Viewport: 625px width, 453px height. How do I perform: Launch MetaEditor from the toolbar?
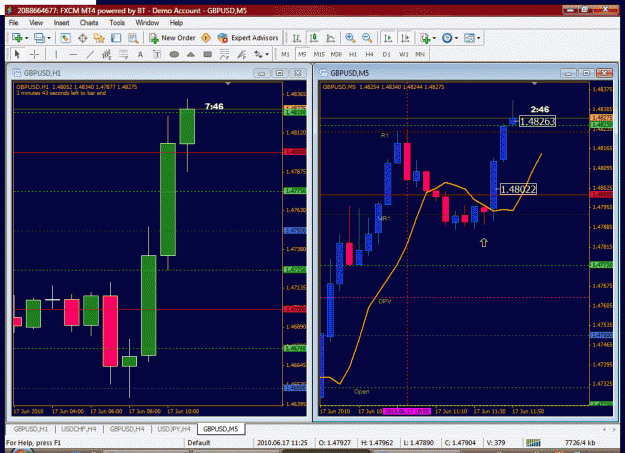[x=206, y=38]
